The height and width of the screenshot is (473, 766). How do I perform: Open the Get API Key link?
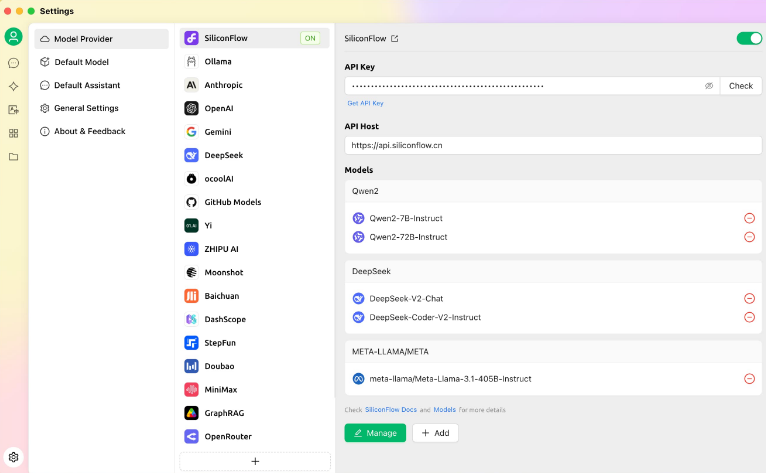(365, 103)
